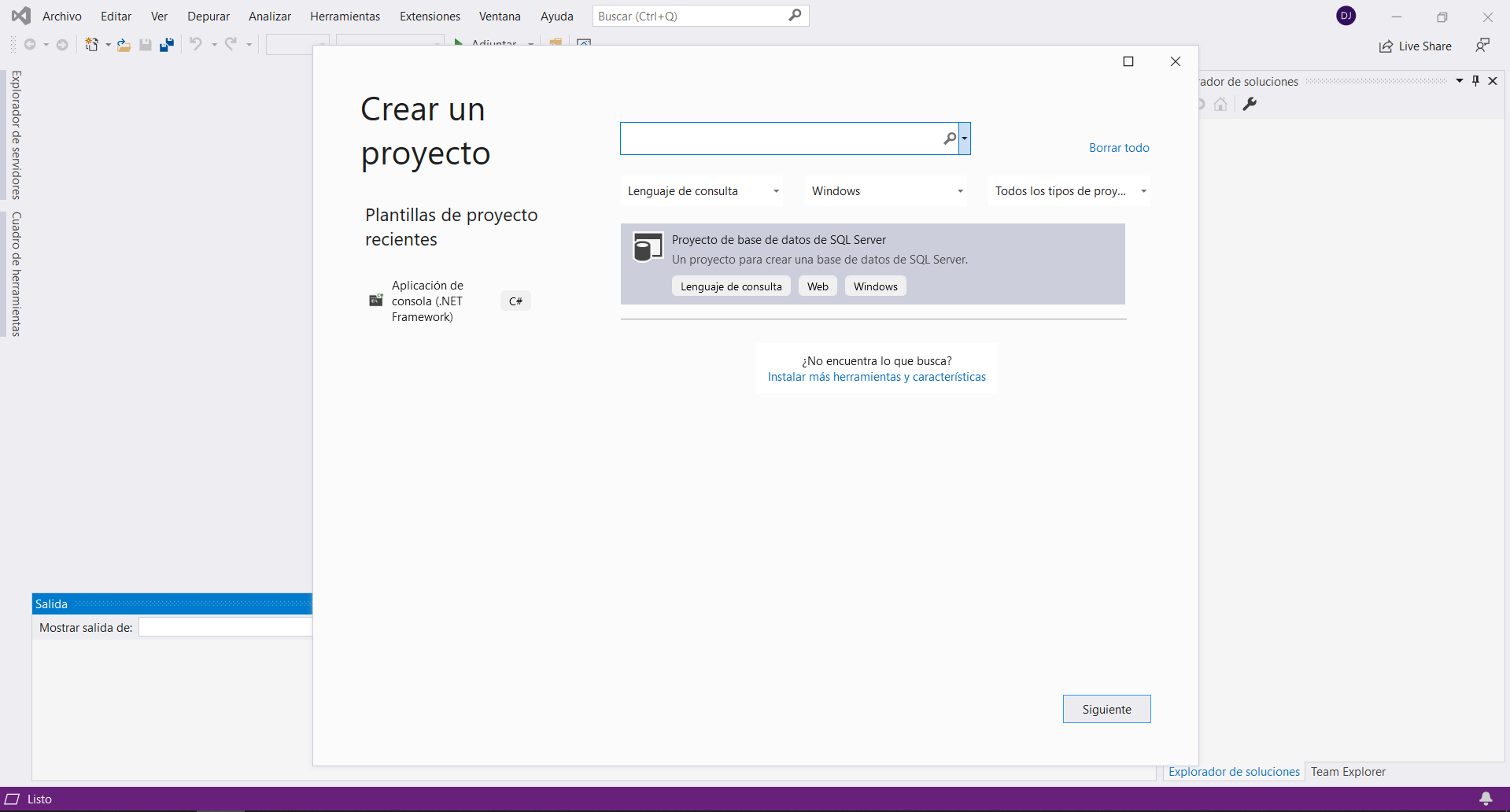Click the wrench properties icon
The width and height of the screenshot is (1510, 812).
[1250, 104]
